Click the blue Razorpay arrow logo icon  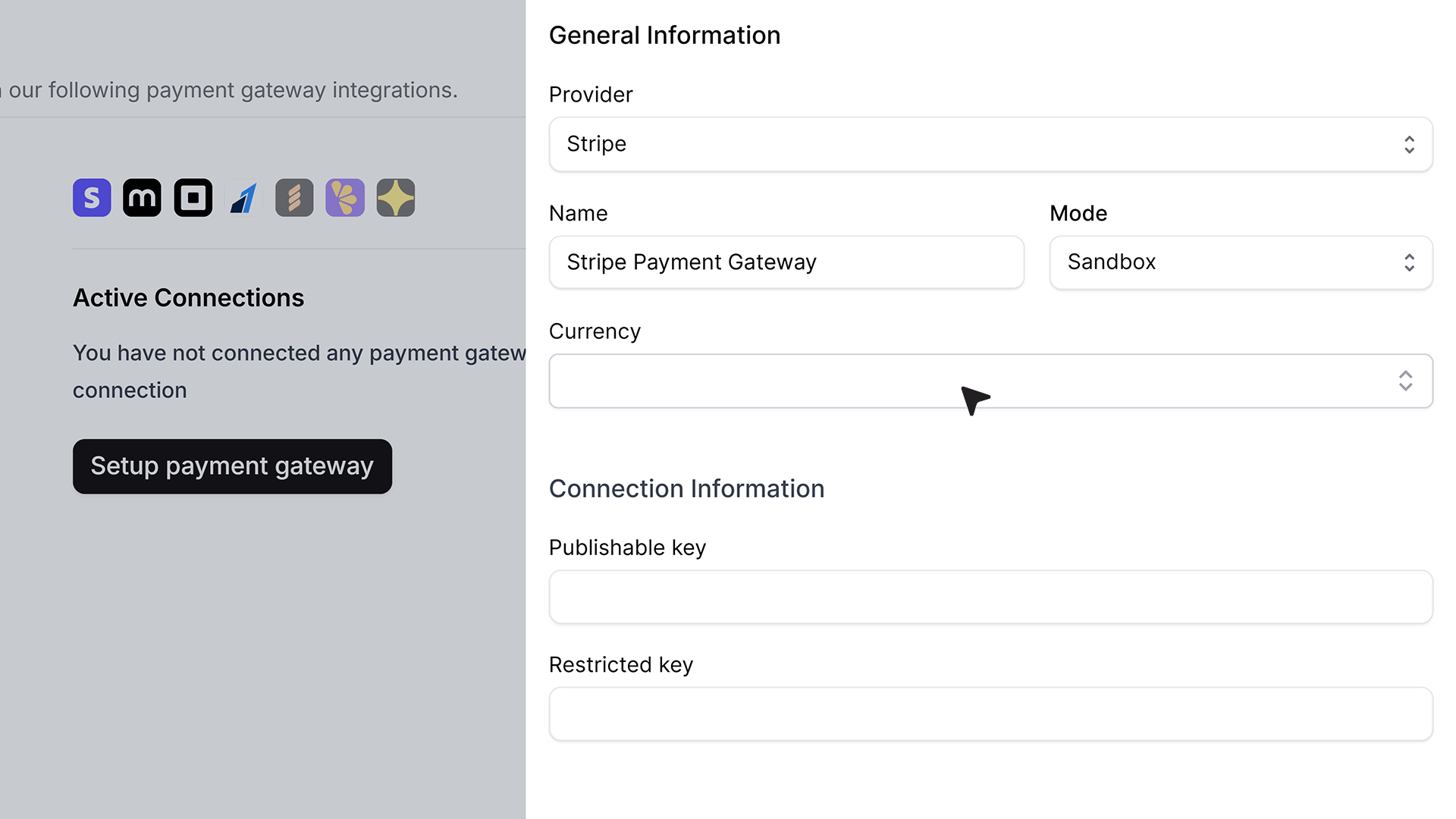pos(244,198)
